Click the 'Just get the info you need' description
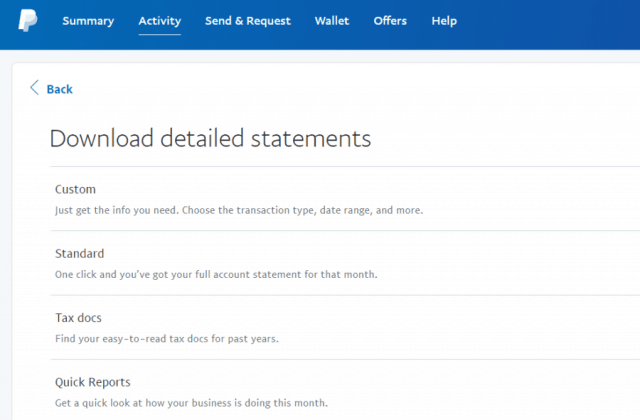 (x=238, y=211)
